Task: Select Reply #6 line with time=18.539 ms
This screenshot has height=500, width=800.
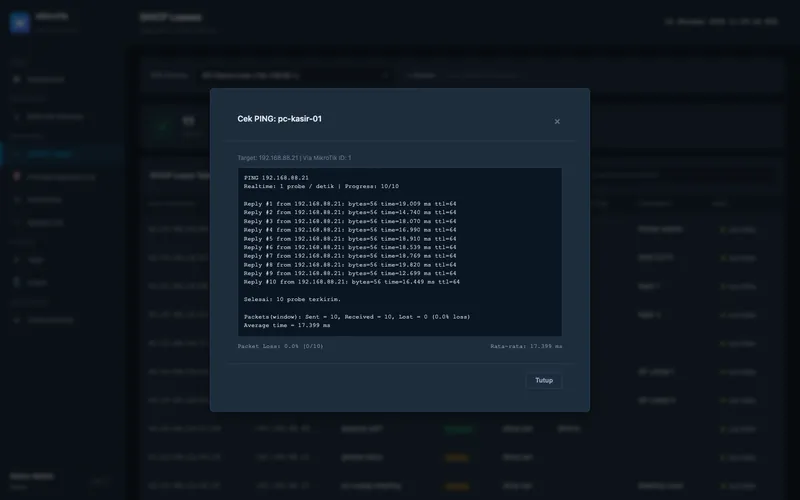Action: [350, 247]
